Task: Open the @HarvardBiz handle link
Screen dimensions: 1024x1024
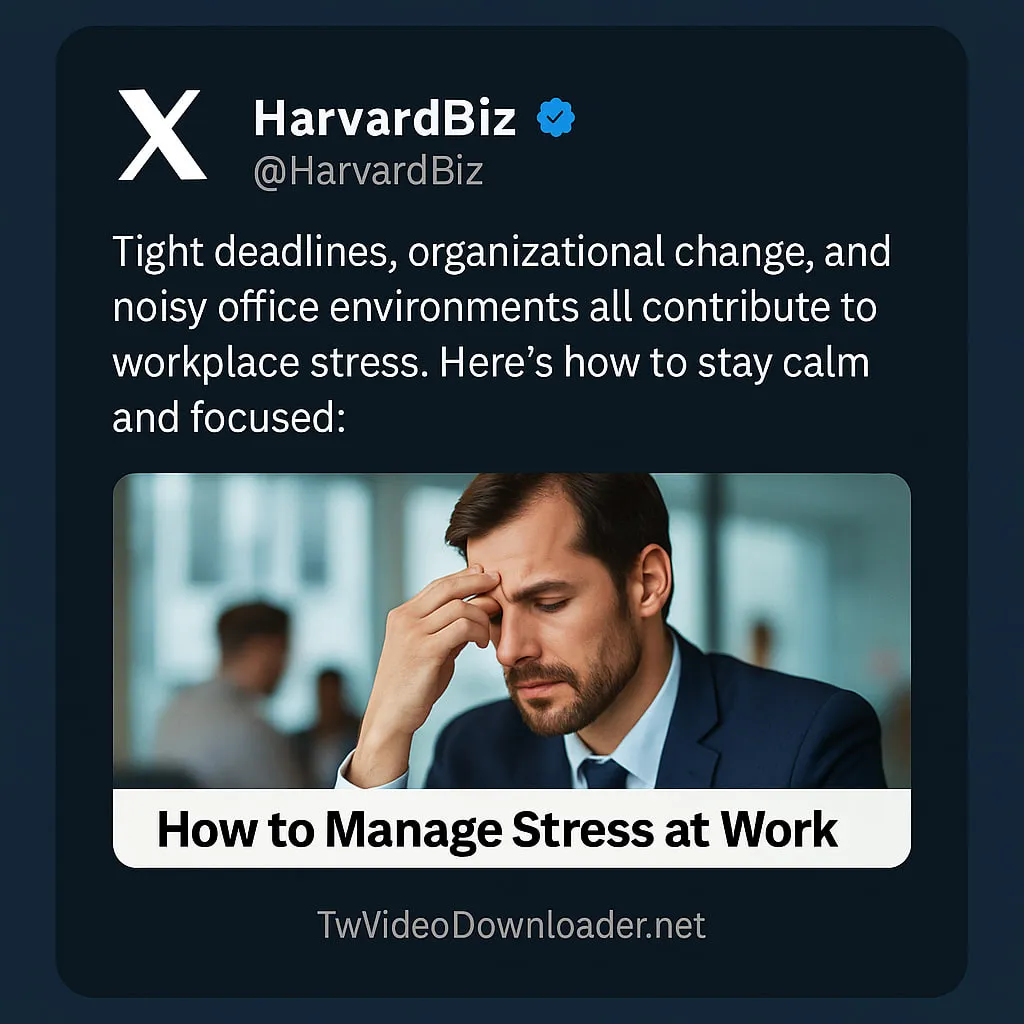Action: point(368,172)
